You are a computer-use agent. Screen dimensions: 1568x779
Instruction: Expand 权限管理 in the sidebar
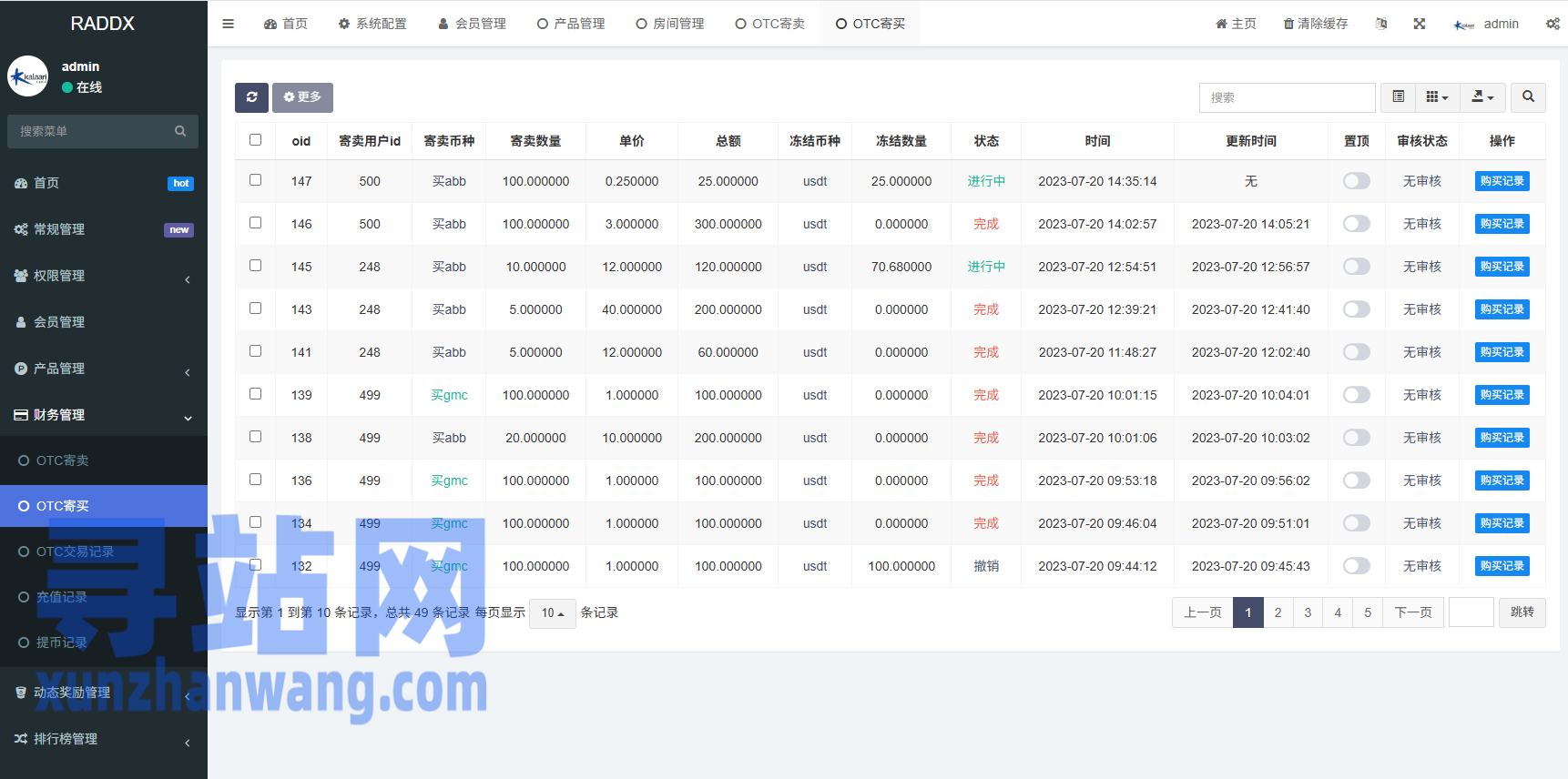tap(104, 276)
